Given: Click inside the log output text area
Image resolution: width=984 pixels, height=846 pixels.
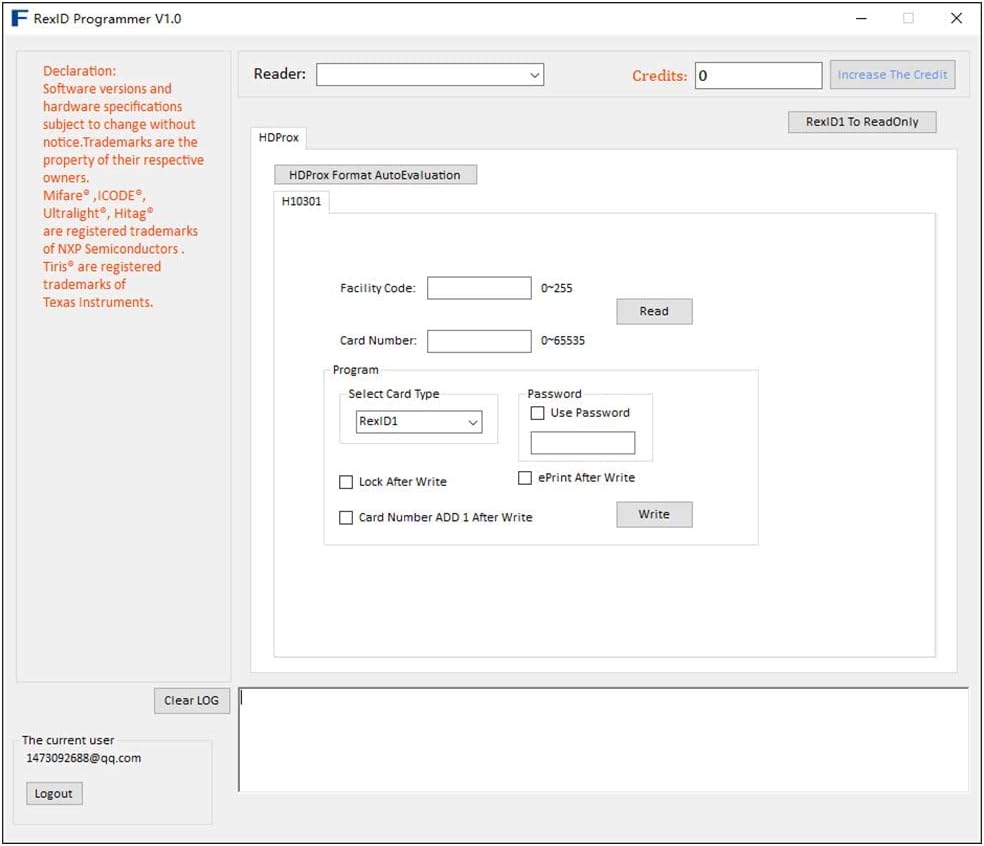Looking at the screenshot, I should point(603,739).
